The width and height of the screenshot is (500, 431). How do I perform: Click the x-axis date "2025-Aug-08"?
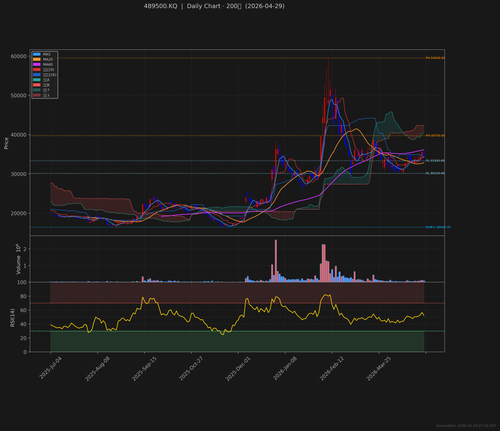[x=97, y=368]
